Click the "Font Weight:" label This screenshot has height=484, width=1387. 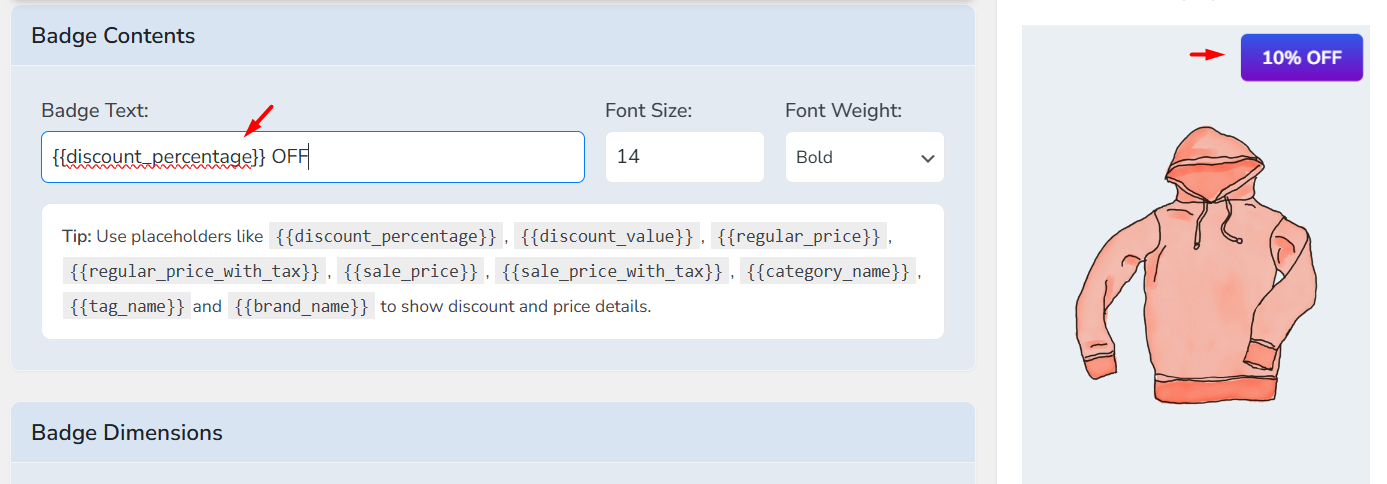click(x=843, y=110)
